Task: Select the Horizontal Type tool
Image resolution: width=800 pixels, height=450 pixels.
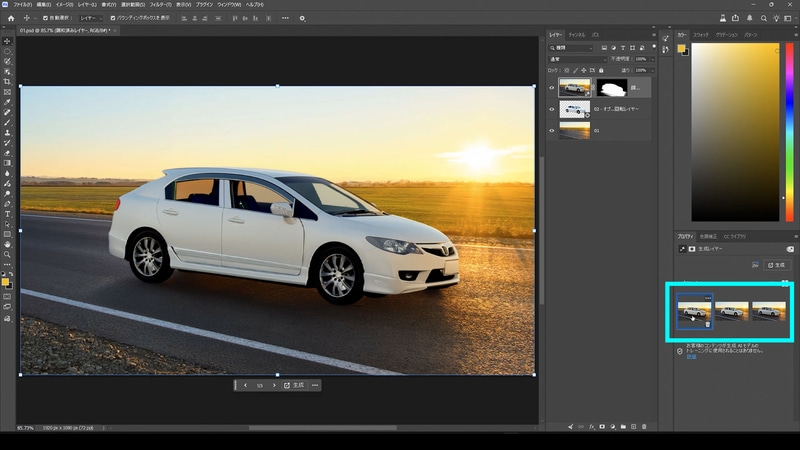Action: point(7,214)
